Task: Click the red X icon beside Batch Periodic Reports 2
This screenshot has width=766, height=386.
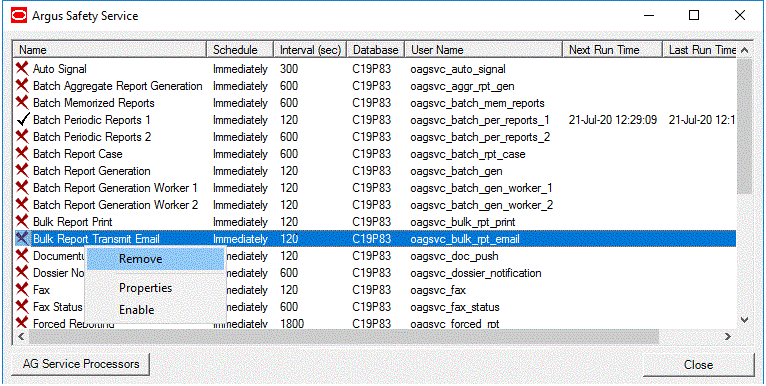Action: click(22, 137)
